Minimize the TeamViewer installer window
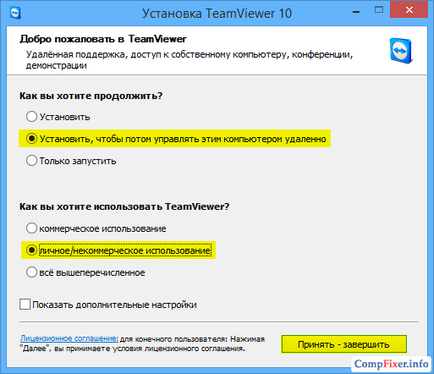 pos(356,11)
